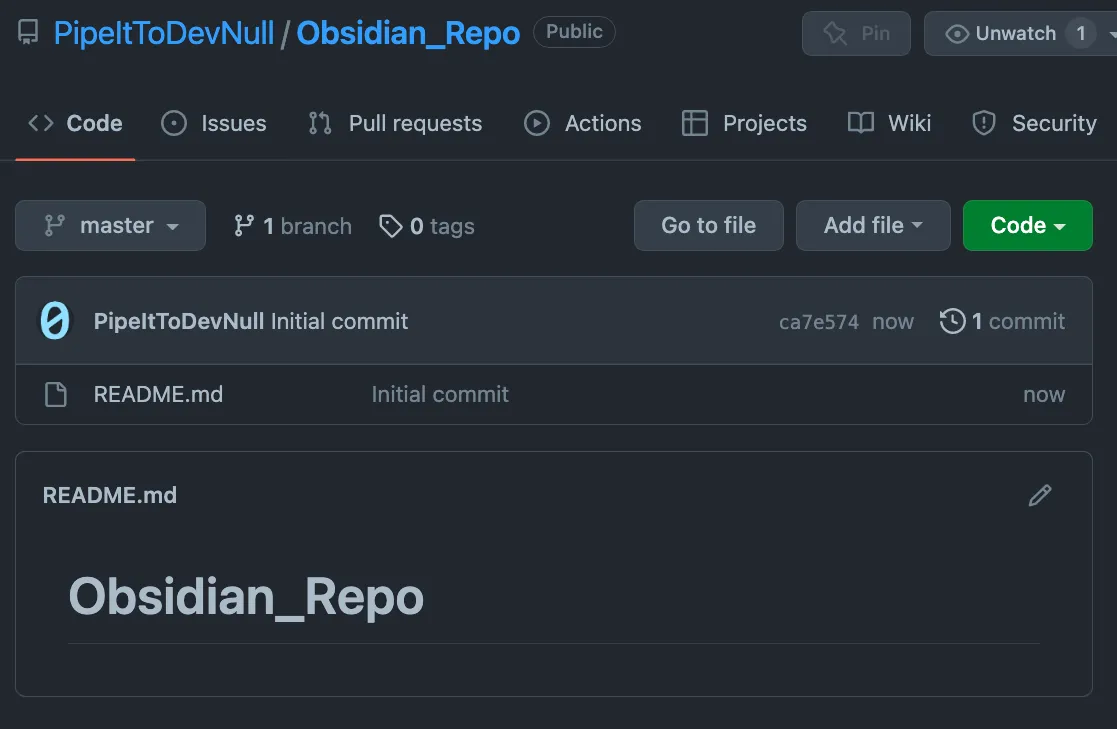
Task: Follow the 1 branch link
Action: tap(292, 226)
